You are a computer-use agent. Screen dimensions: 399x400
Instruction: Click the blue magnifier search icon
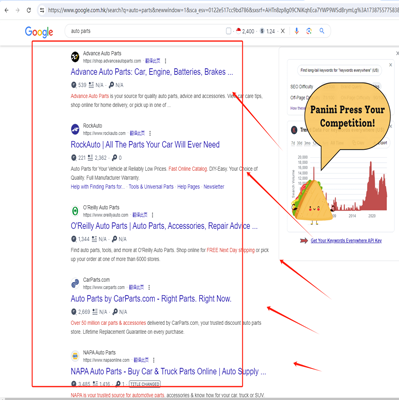point(322,31)
